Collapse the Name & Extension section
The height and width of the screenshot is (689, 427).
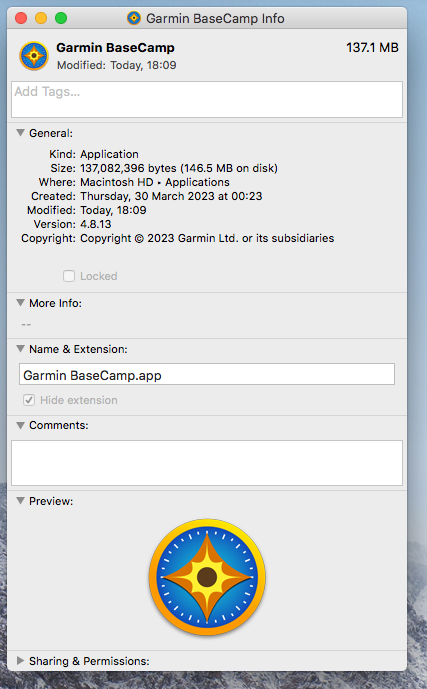(x=20, y=349)
